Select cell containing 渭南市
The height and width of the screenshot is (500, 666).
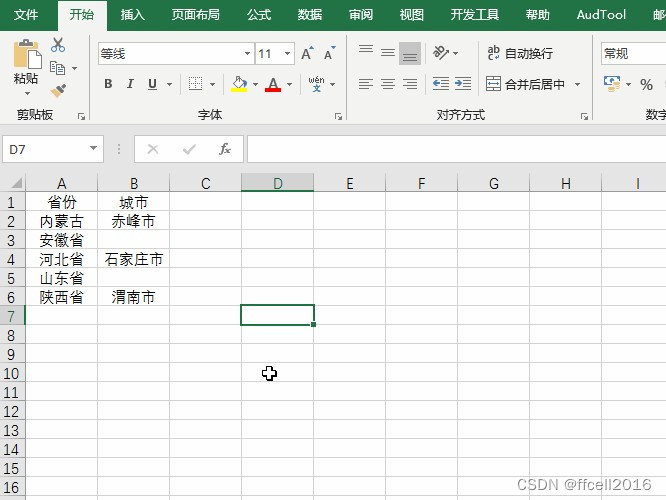[133, 297]
